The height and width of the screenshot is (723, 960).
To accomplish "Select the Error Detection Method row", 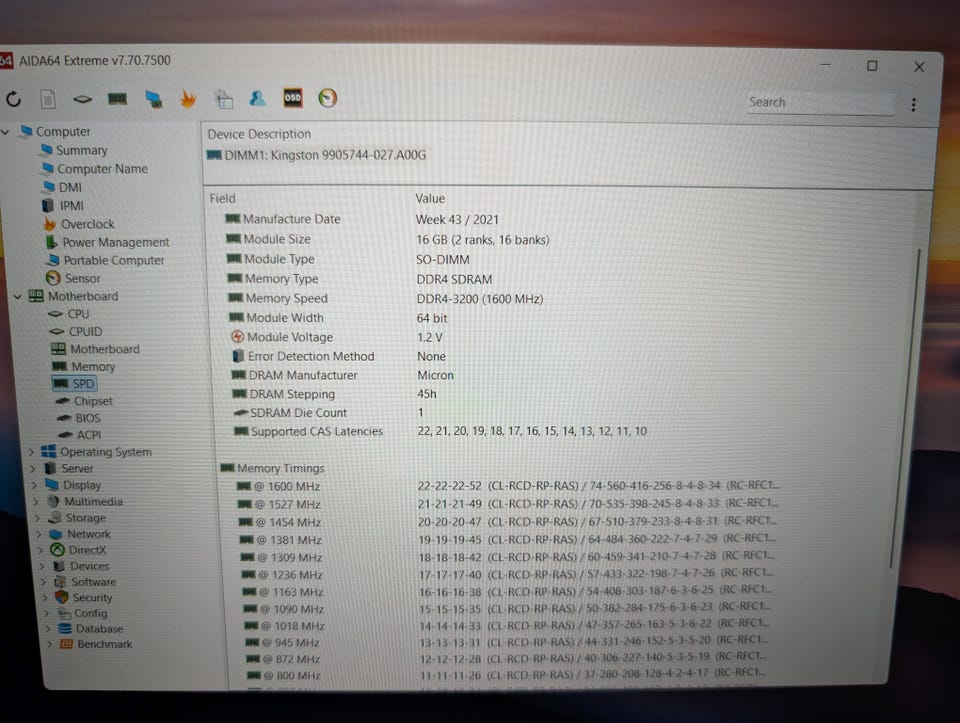I will (339, 356).
